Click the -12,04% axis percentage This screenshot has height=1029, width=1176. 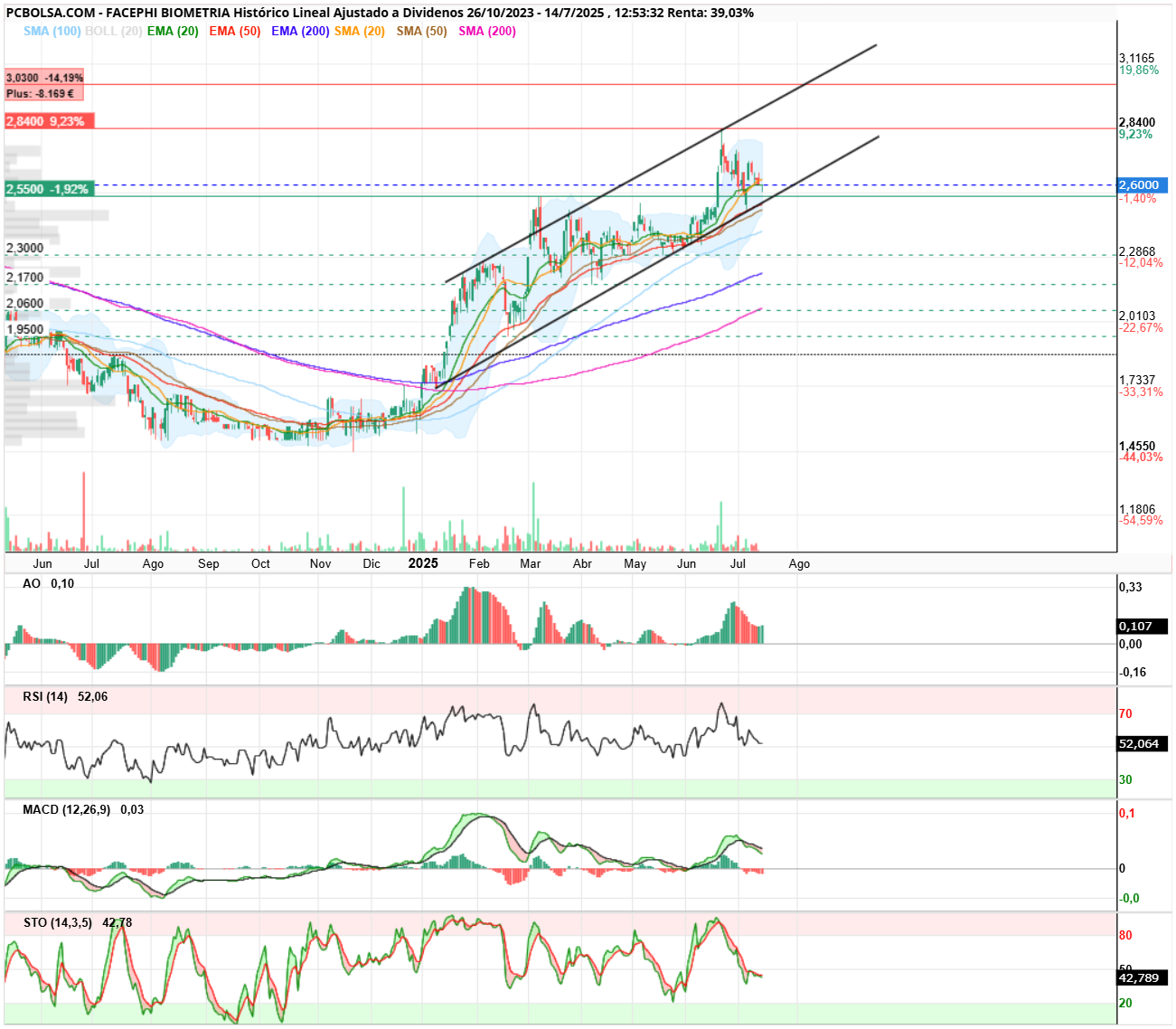click(1141, 263)
